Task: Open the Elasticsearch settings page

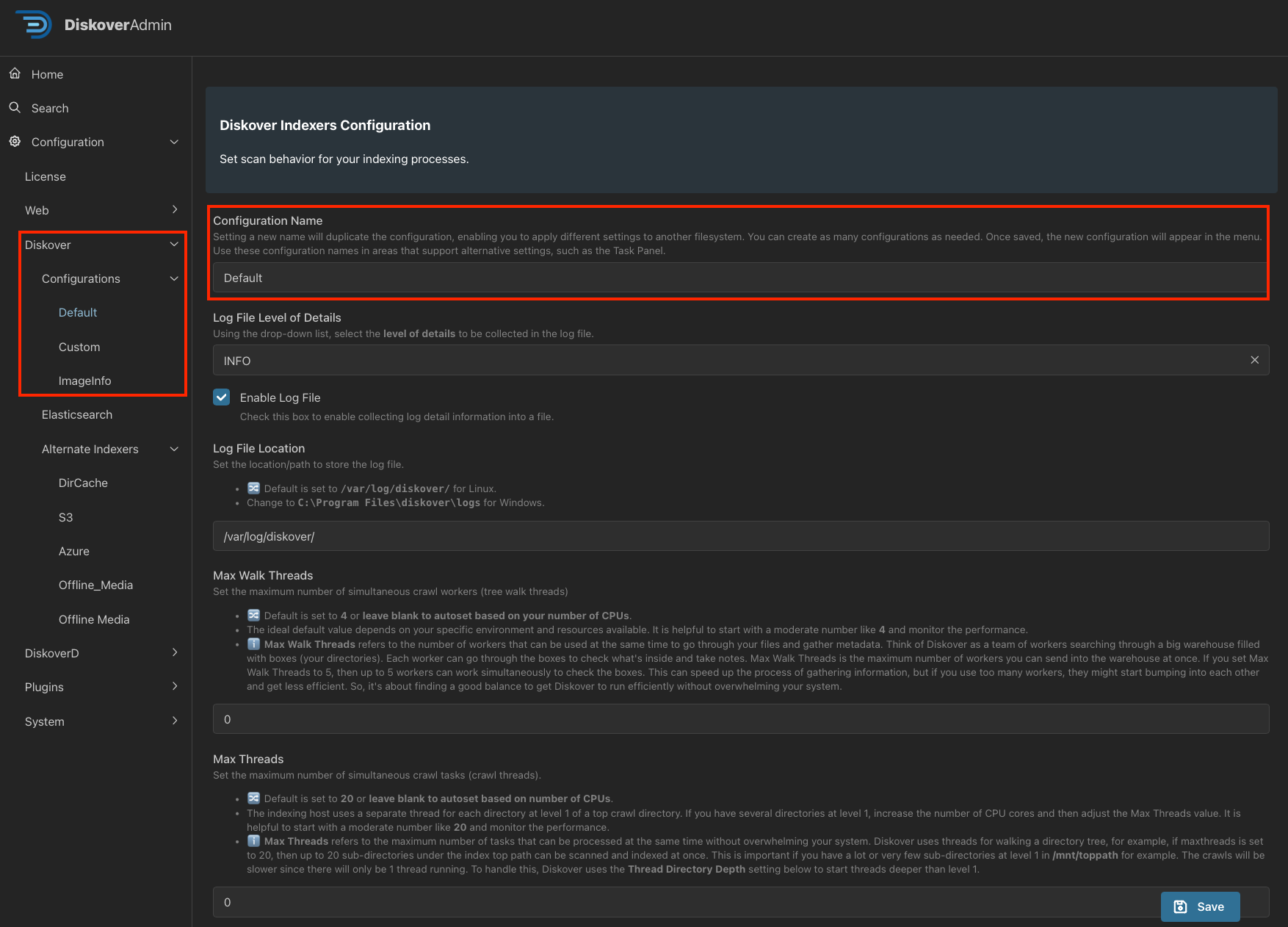Action: pos(76,414)
